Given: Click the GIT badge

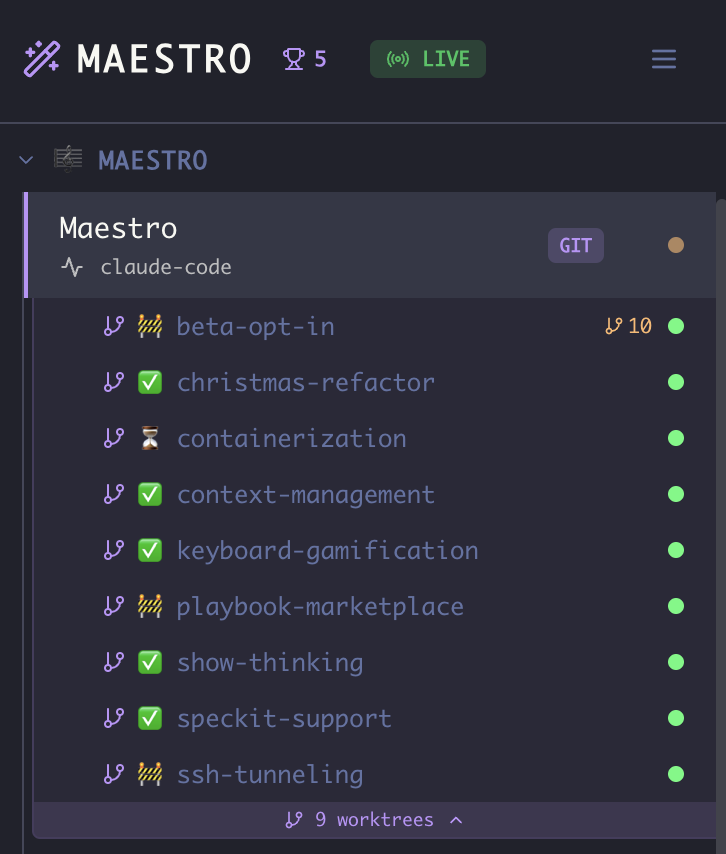Looking at the screenshot, I should click(575, 245).
